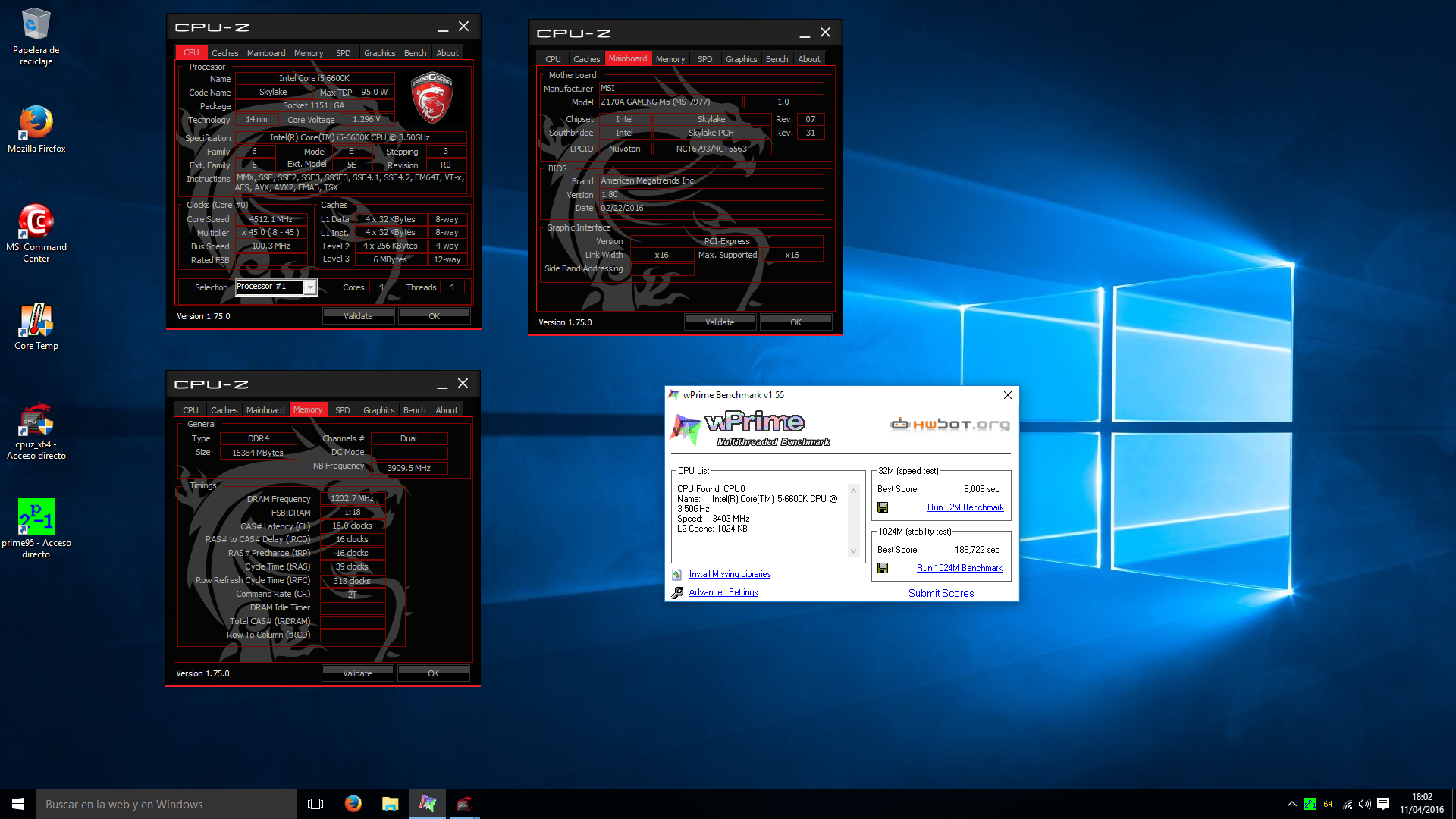Open Advanced Settings link in wPrime
This screenshot has height=819, width=1456.
pyautogui.click(x=723, y=593)
